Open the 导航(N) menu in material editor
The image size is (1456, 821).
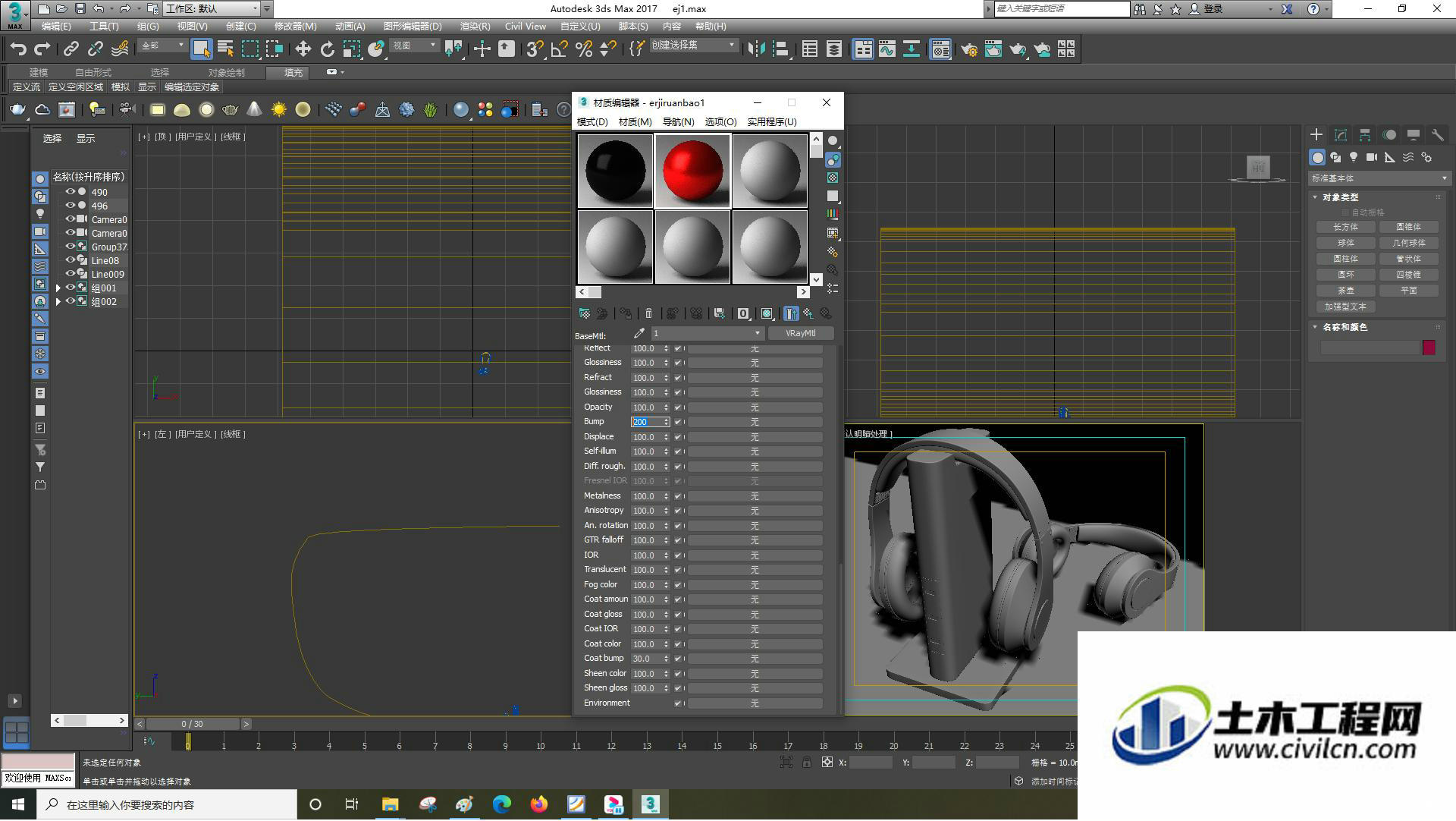678,122
